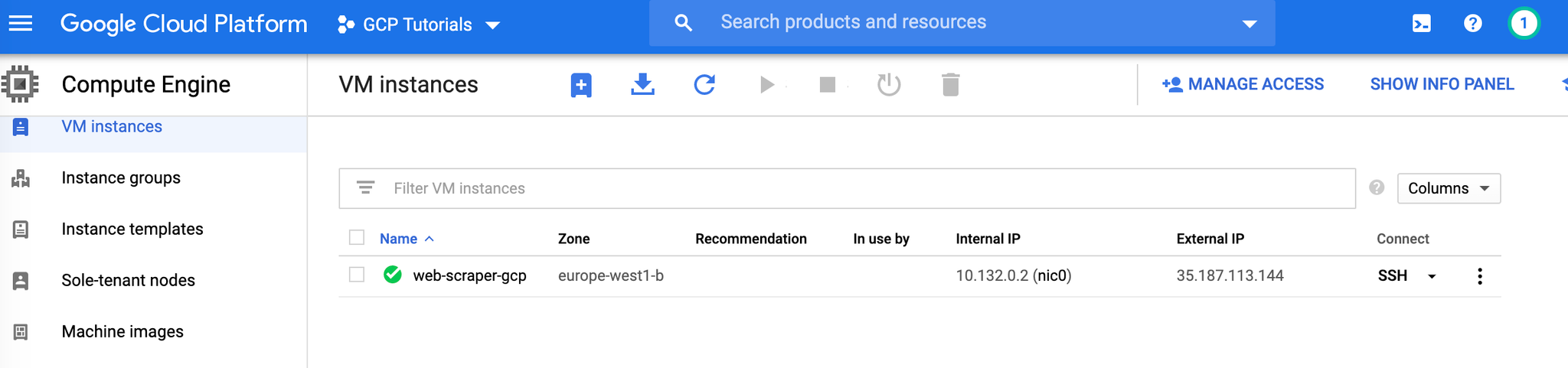
Task: Expand the SSH connect options arrow
Action: point(1432,276)
